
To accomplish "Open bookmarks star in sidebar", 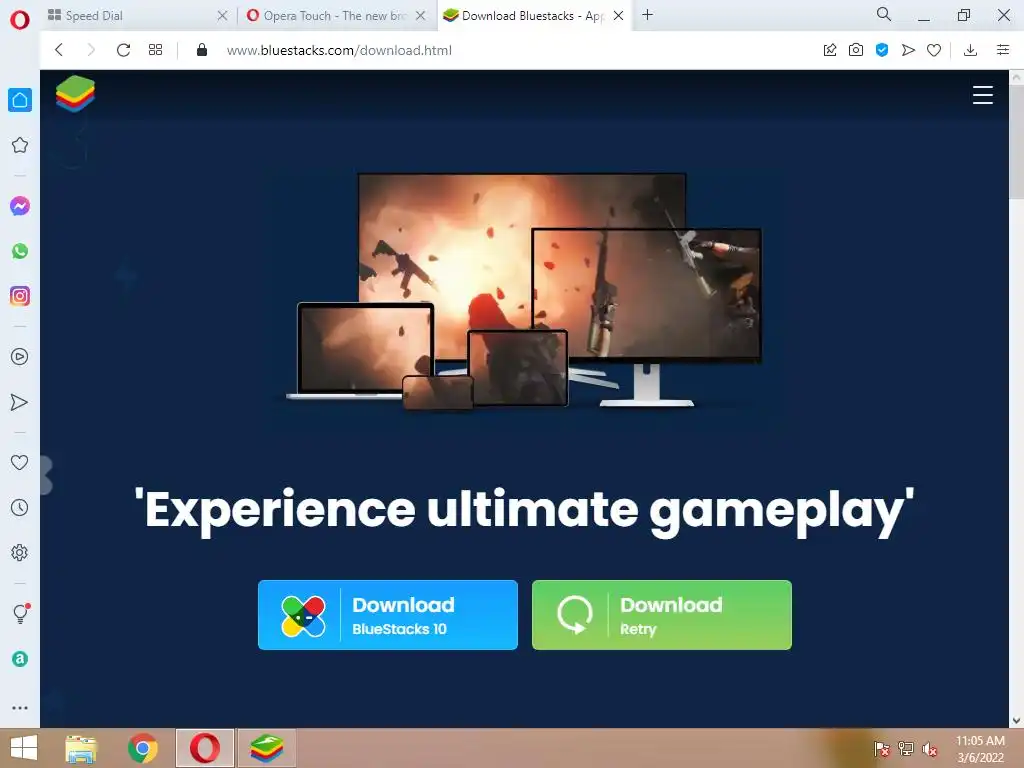I will point(20,145).
